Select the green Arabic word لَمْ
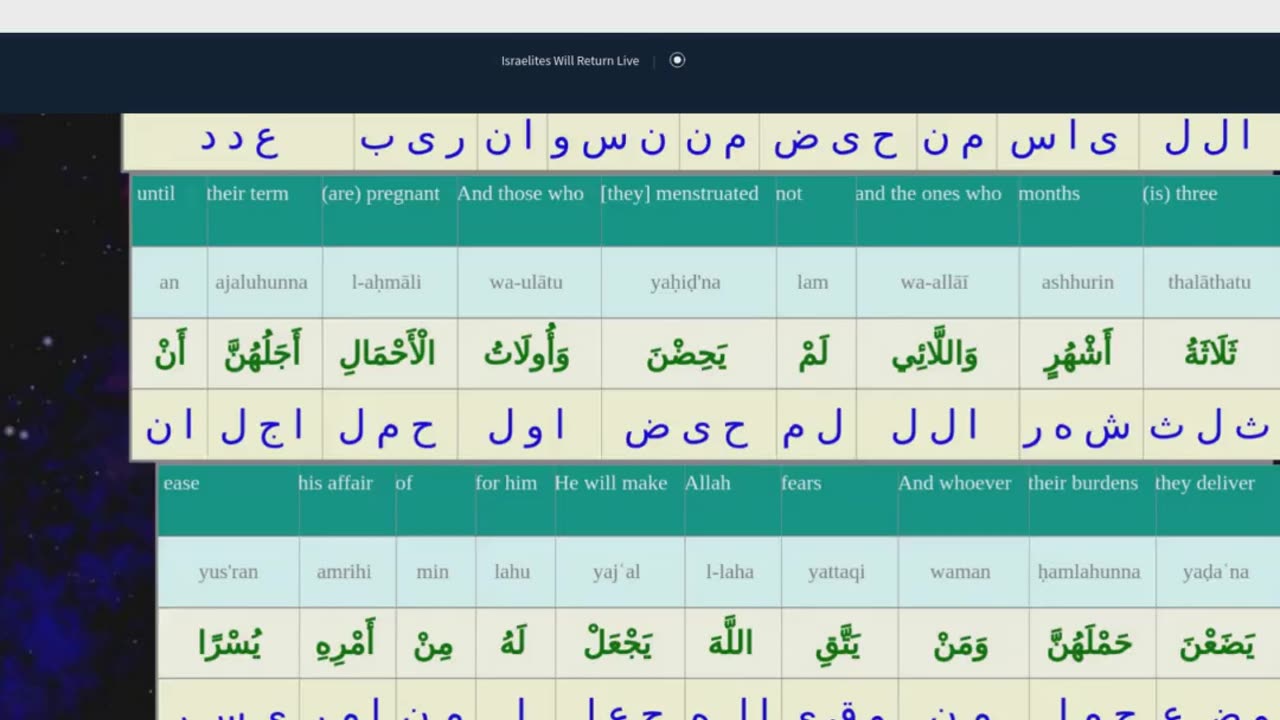The width and height of the screenshot is (1280, 720). coord(812,353)
